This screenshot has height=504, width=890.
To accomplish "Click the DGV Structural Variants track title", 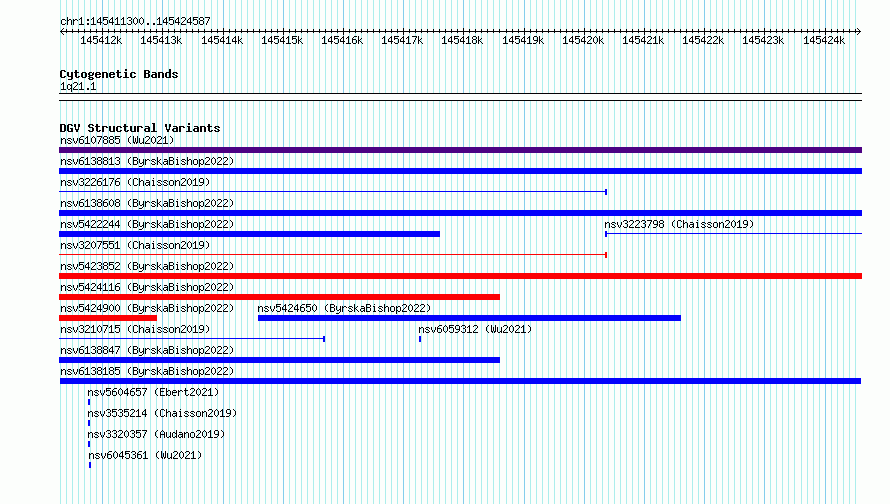I will 140,128.
